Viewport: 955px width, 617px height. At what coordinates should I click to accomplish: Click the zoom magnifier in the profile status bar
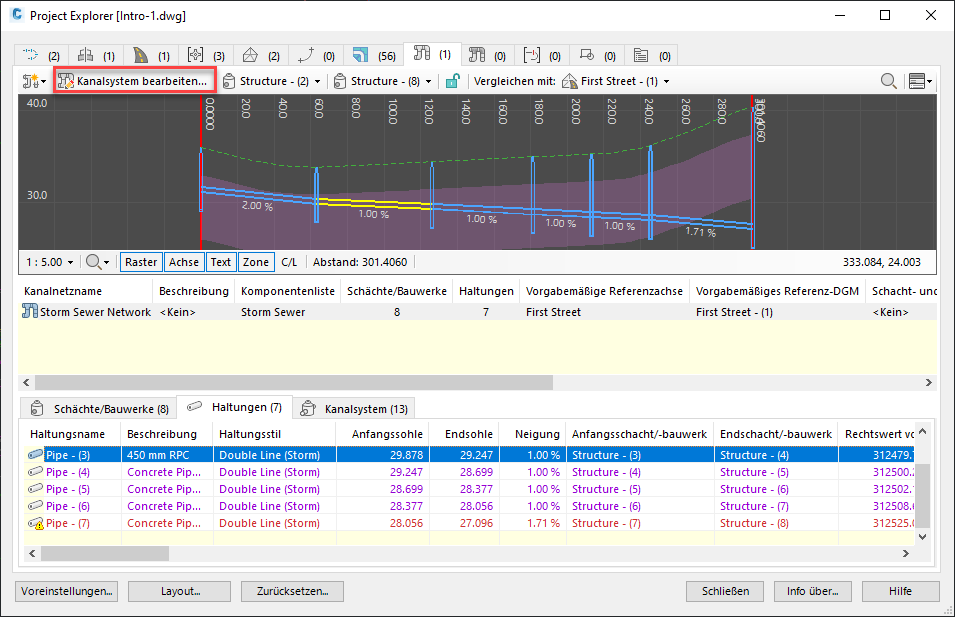[x=95, y=261]
